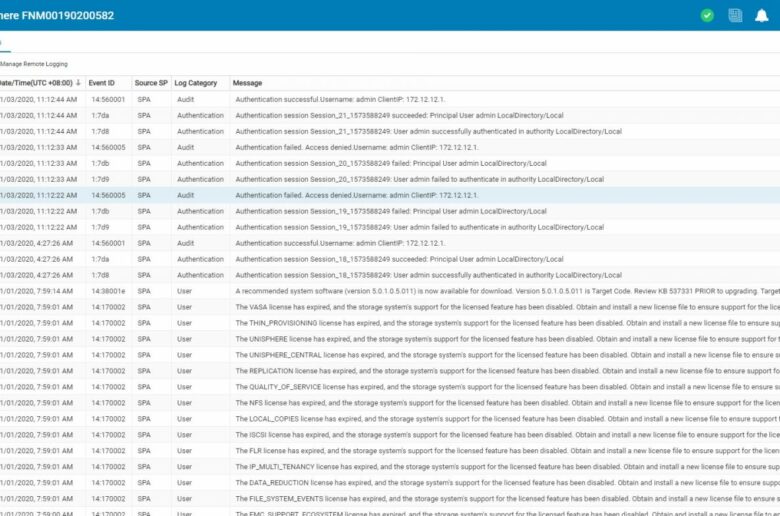Click event ID 1:7da in Session_21 row
This screenshot has height=516, width=780.
[100, 115]
